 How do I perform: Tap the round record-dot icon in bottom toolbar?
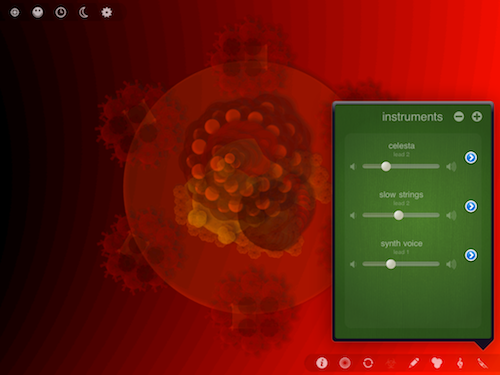345,363
